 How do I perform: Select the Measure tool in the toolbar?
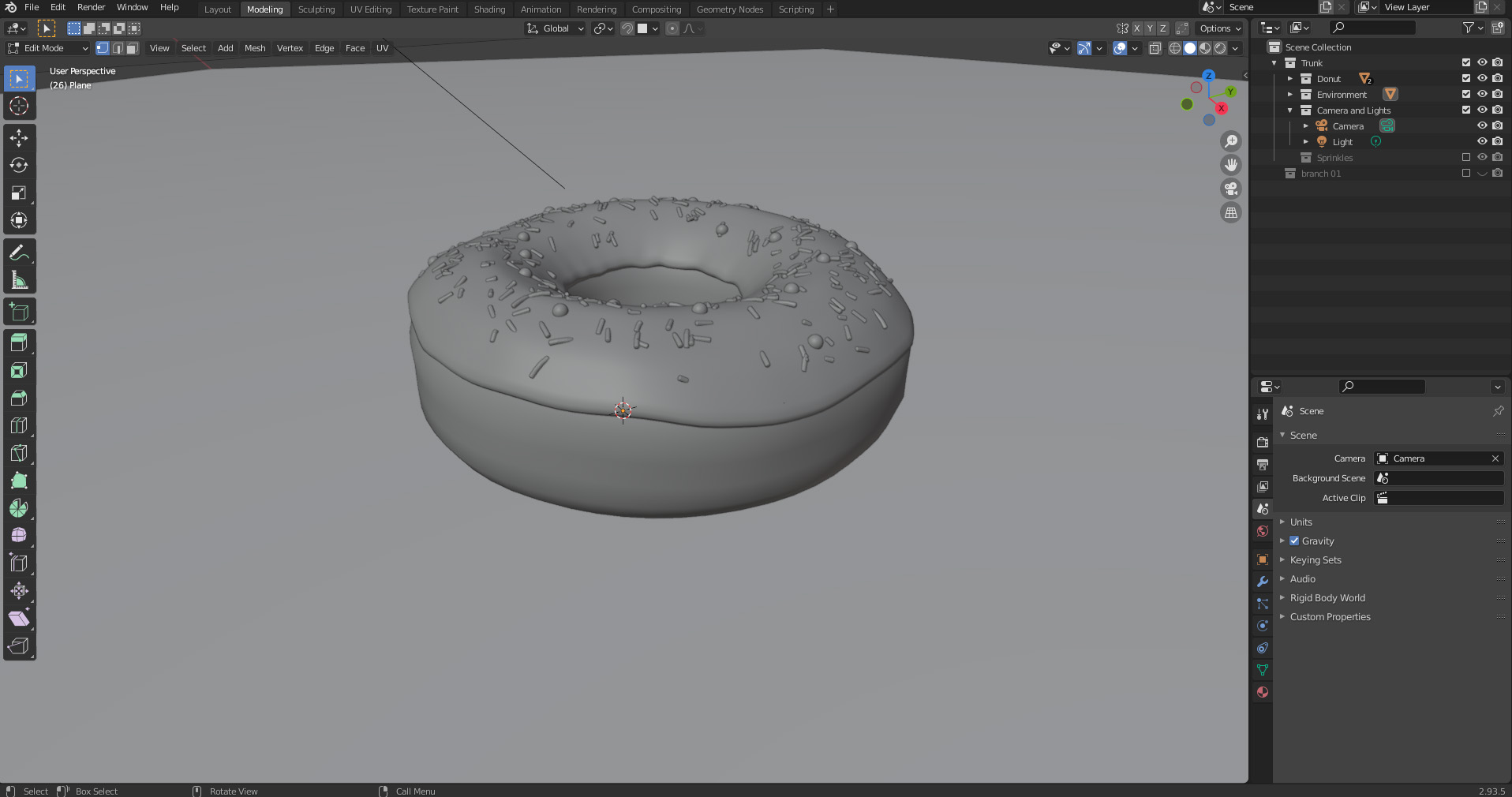point(19,278)
